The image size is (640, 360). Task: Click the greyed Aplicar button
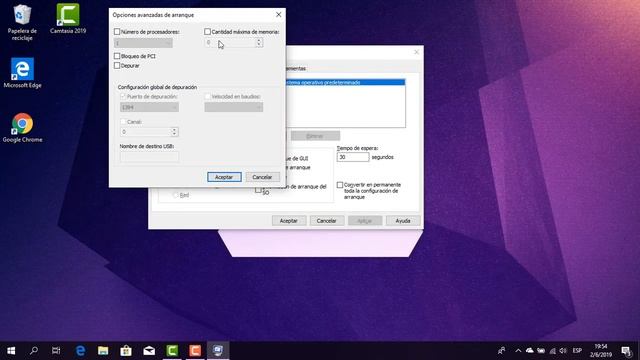(x=365, y=221)
